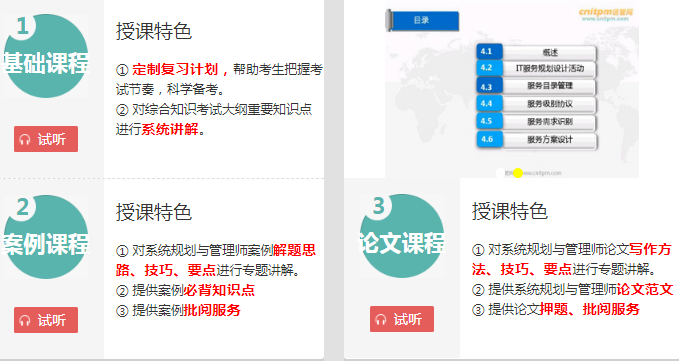This screenshot has width=679, height=361.
Task: Click headphone icon in 论文课程 试听 button
Action: pyautogui.click(x=381, y=319)
